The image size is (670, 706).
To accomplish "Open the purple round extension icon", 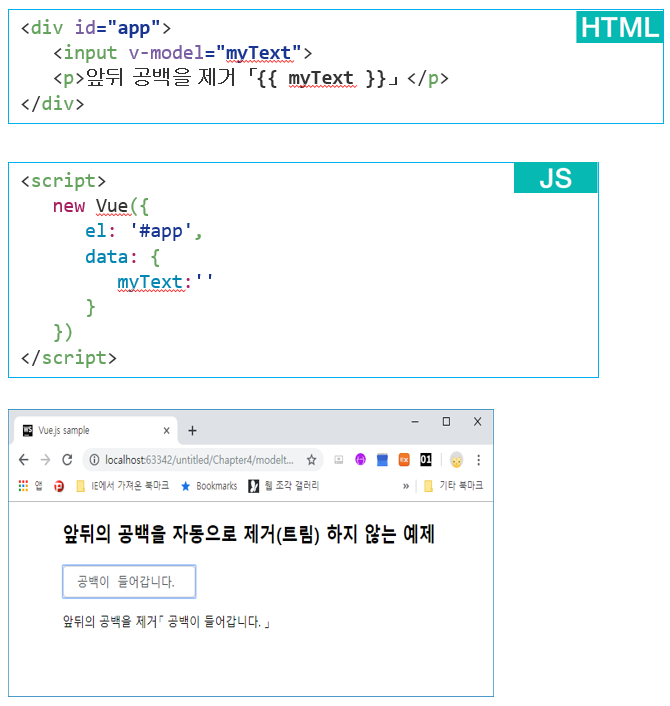I will (x=360, y=460).
